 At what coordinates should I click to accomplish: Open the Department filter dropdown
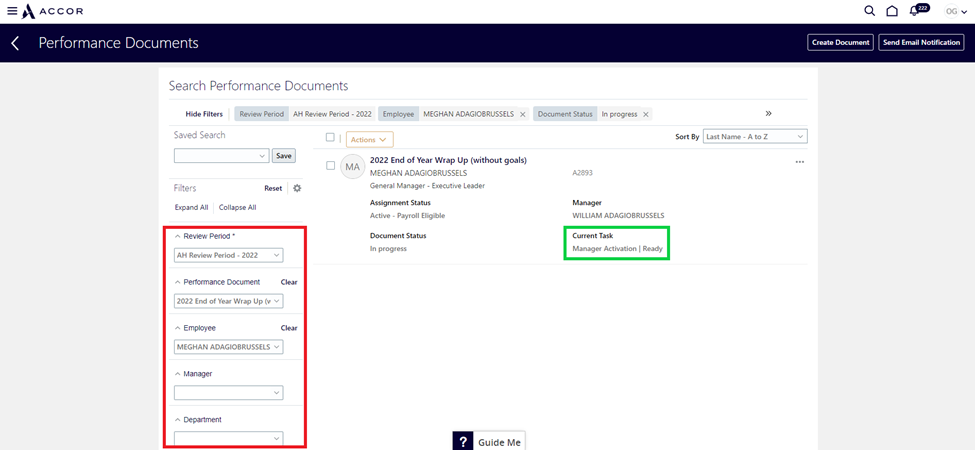pos(229,438)
